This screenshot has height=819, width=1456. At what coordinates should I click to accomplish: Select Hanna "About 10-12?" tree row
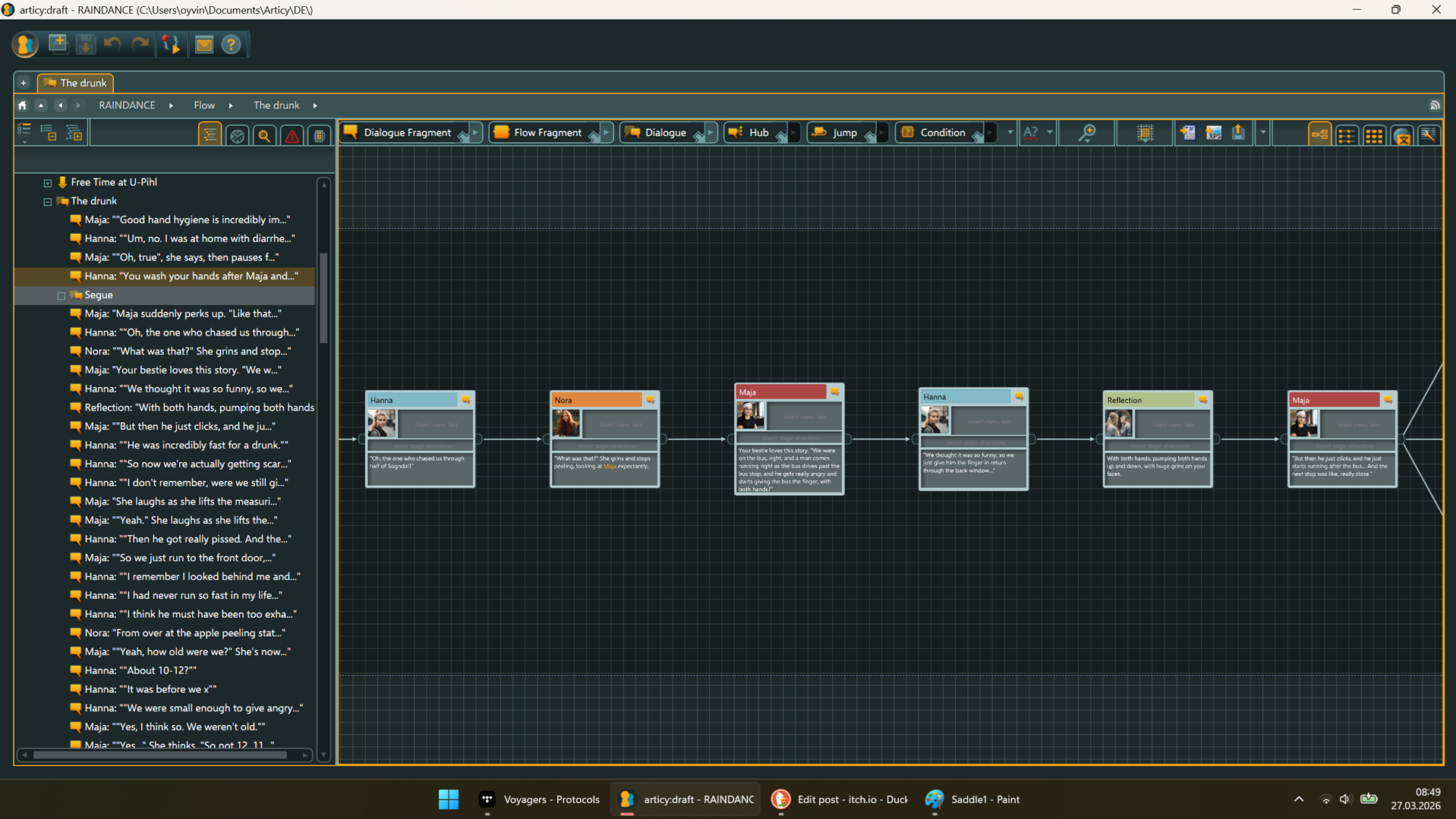[x=140, y=670]
